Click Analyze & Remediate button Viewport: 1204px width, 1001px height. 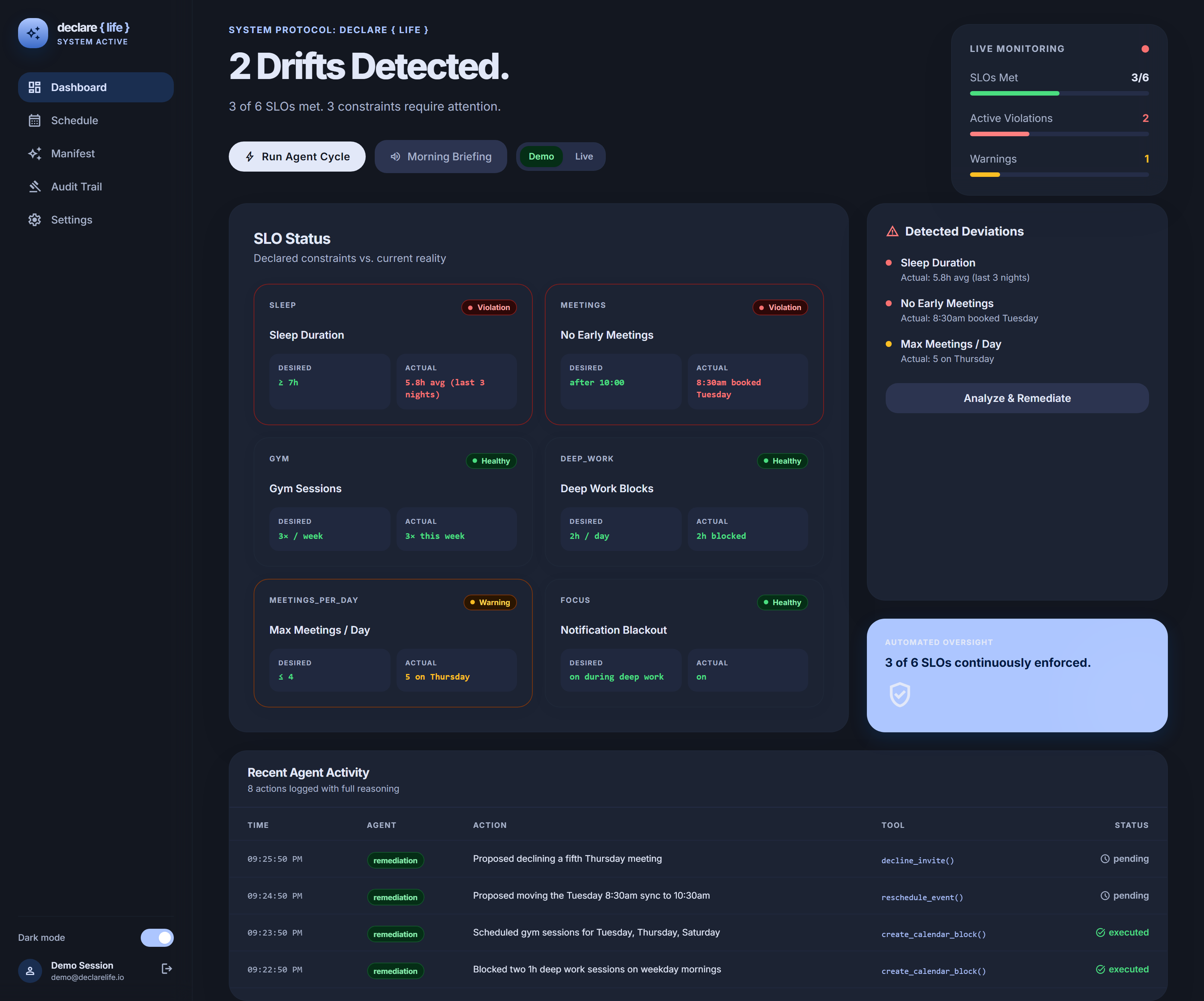coord(1017,399)
